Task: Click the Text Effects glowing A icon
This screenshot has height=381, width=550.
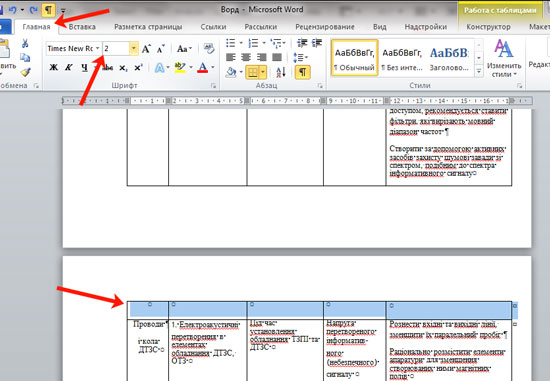Action: (x=160, y=67)
